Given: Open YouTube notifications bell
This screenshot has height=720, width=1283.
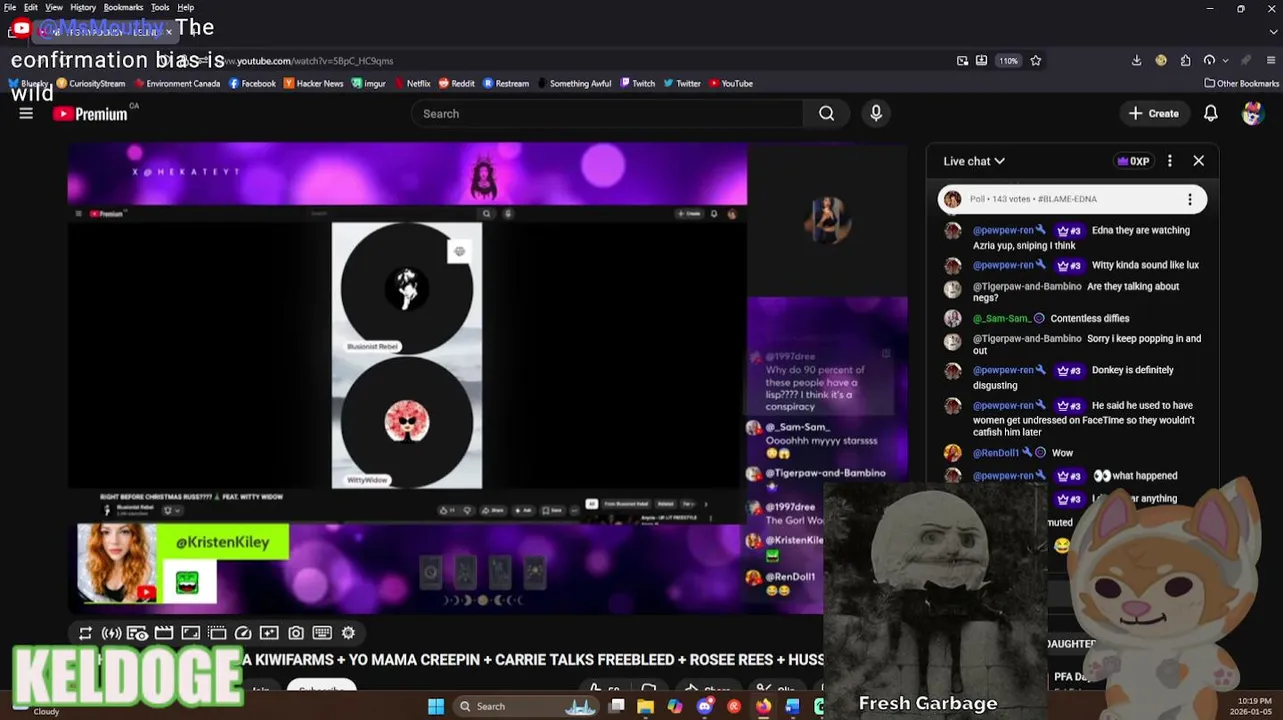Looking at the screenshot, I should [1211, 114].
